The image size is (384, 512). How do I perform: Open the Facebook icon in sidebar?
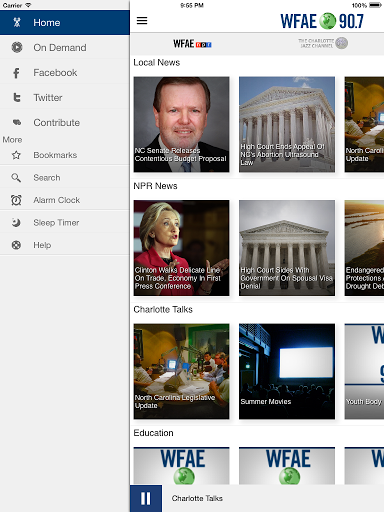pyautogui.click(x=16, y=73)
